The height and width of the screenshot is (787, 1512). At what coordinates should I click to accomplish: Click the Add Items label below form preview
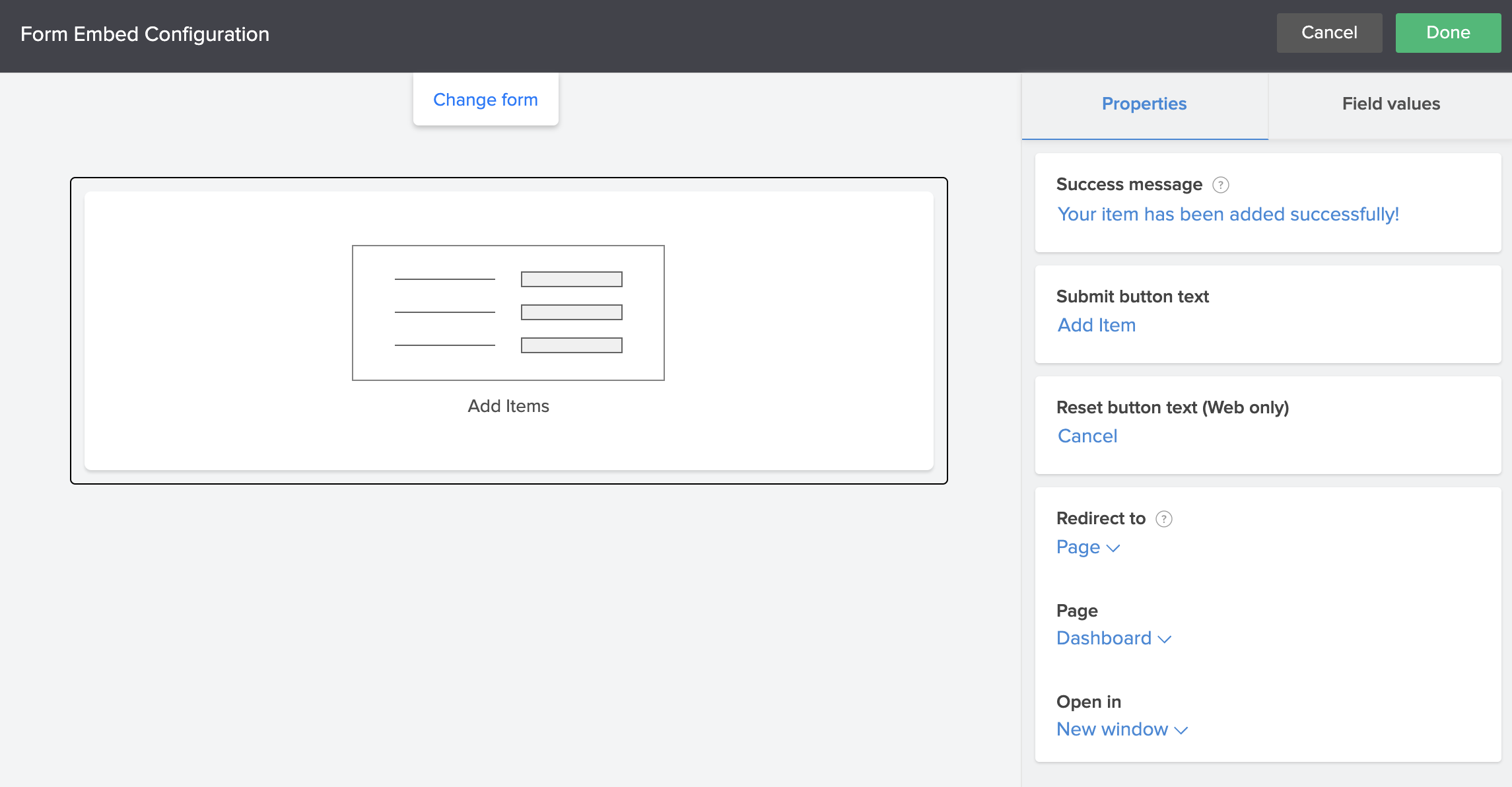[x=508, y=405]
